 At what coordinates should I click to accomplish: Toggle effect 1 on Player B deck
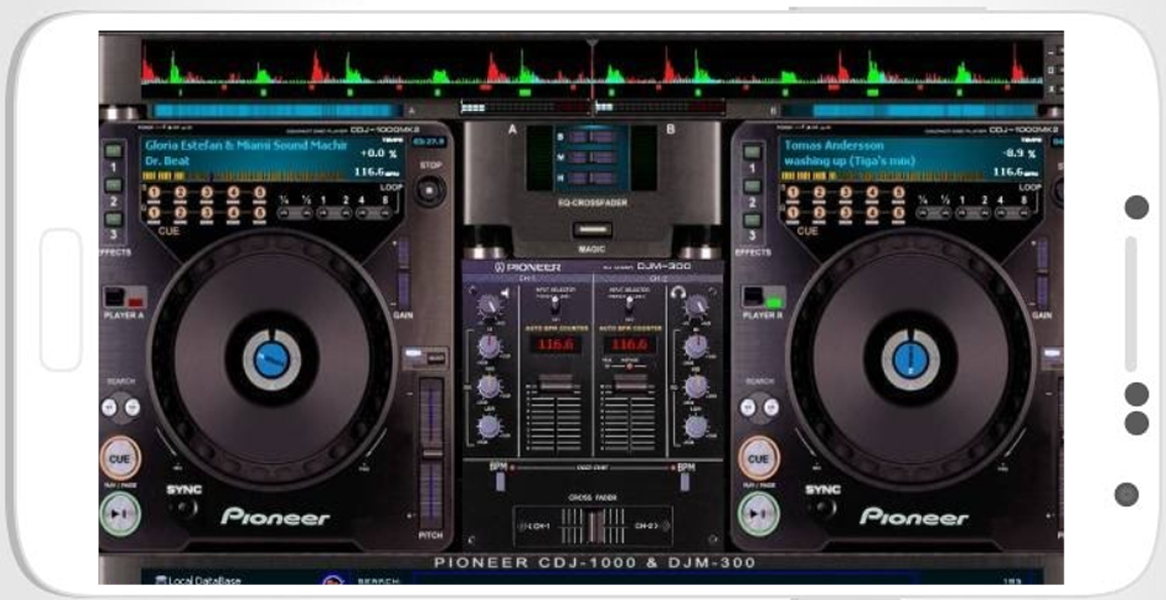[x=753, y=152]
